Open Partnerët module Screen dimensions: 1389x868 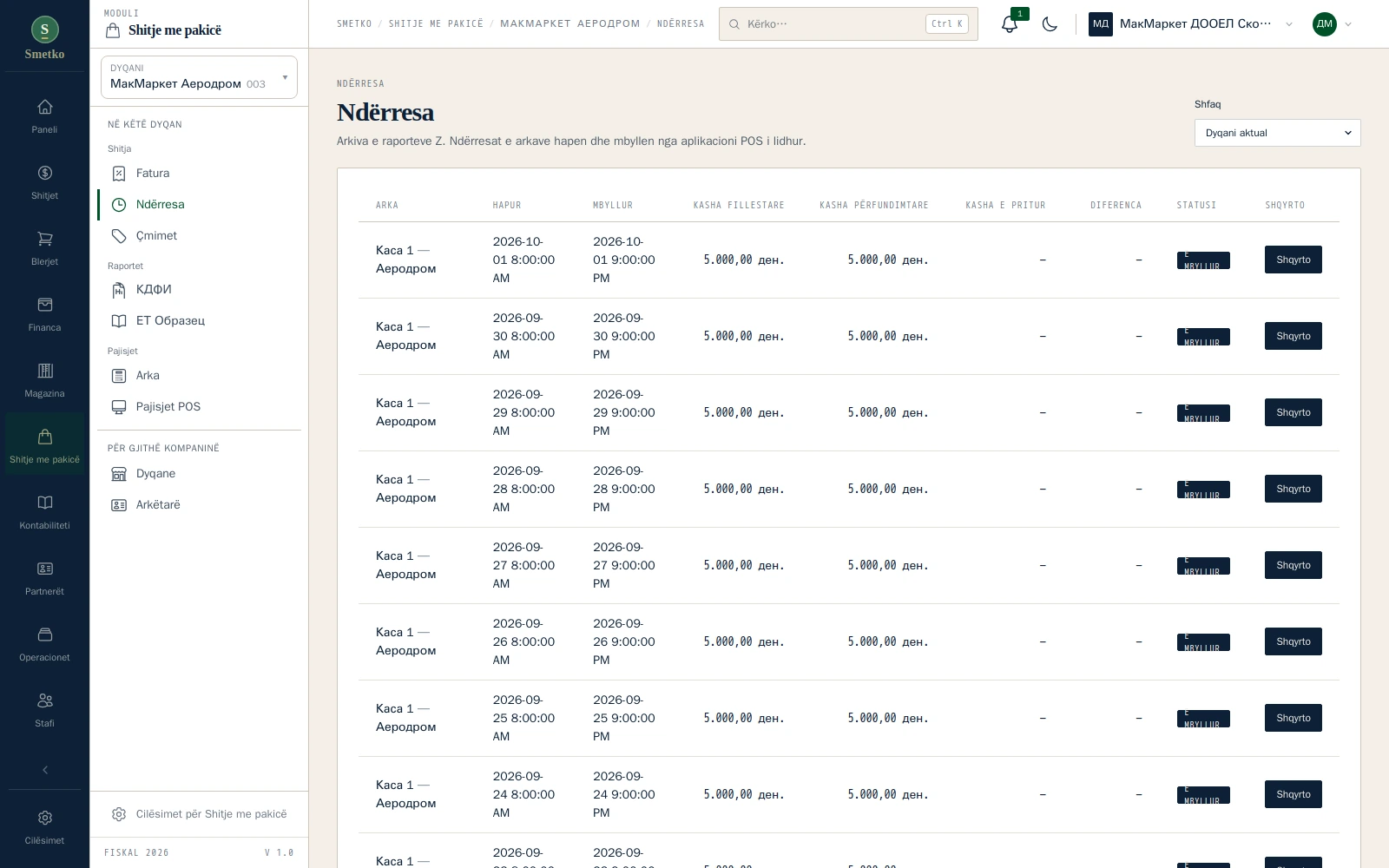pyautogui.click(x=44, y=579)
